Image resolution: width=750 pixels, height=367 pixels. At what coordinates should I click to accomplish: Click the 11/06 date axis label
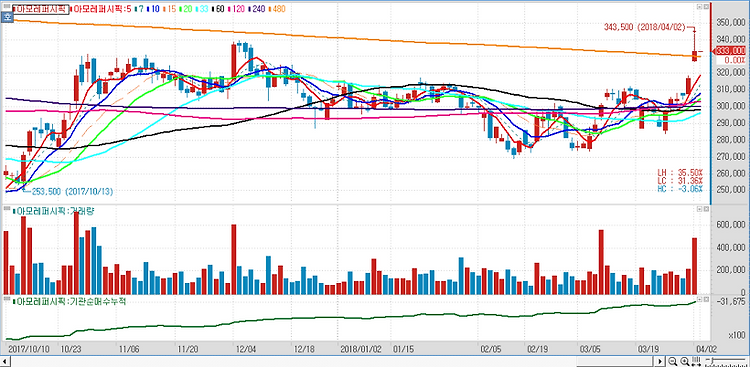point(129,348)
